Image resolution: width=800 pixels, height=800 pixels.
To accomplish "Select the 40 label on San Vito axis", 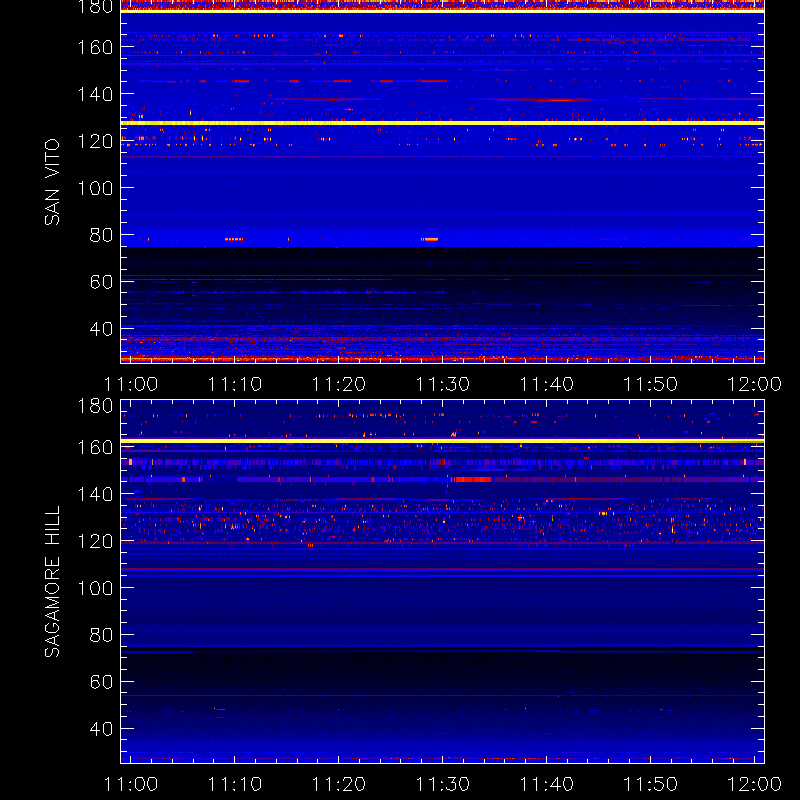I will [101, 329].
